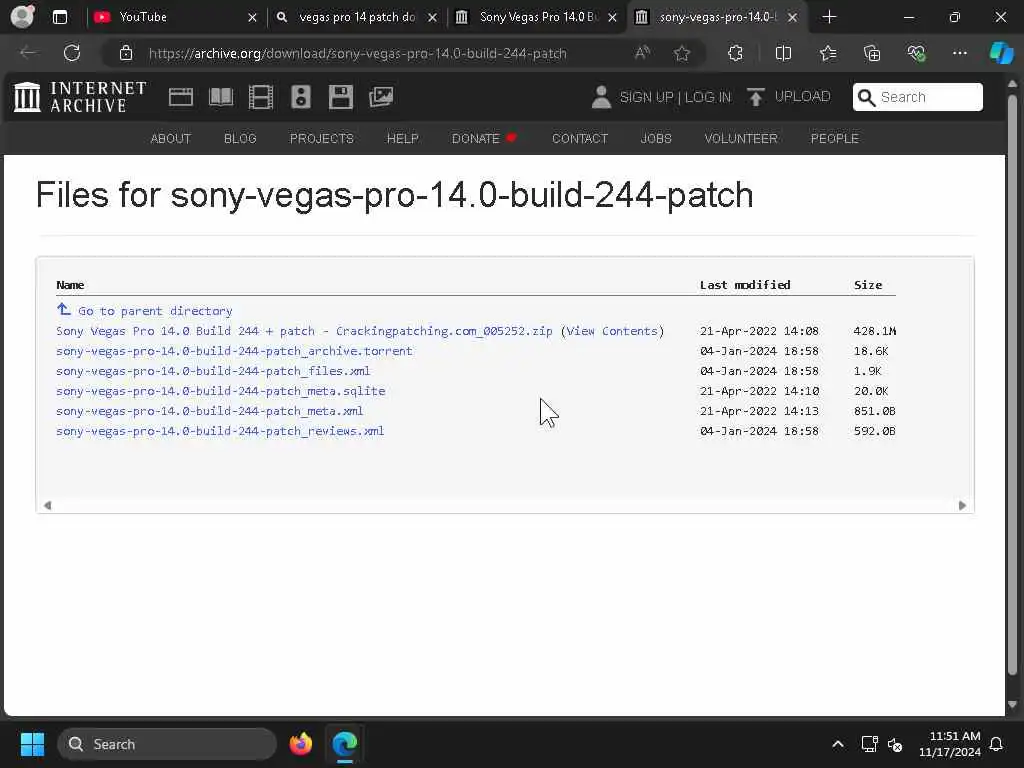1024x768 pixels.
Task: Open notifications bell in taskbar
Action: point(996,744)
